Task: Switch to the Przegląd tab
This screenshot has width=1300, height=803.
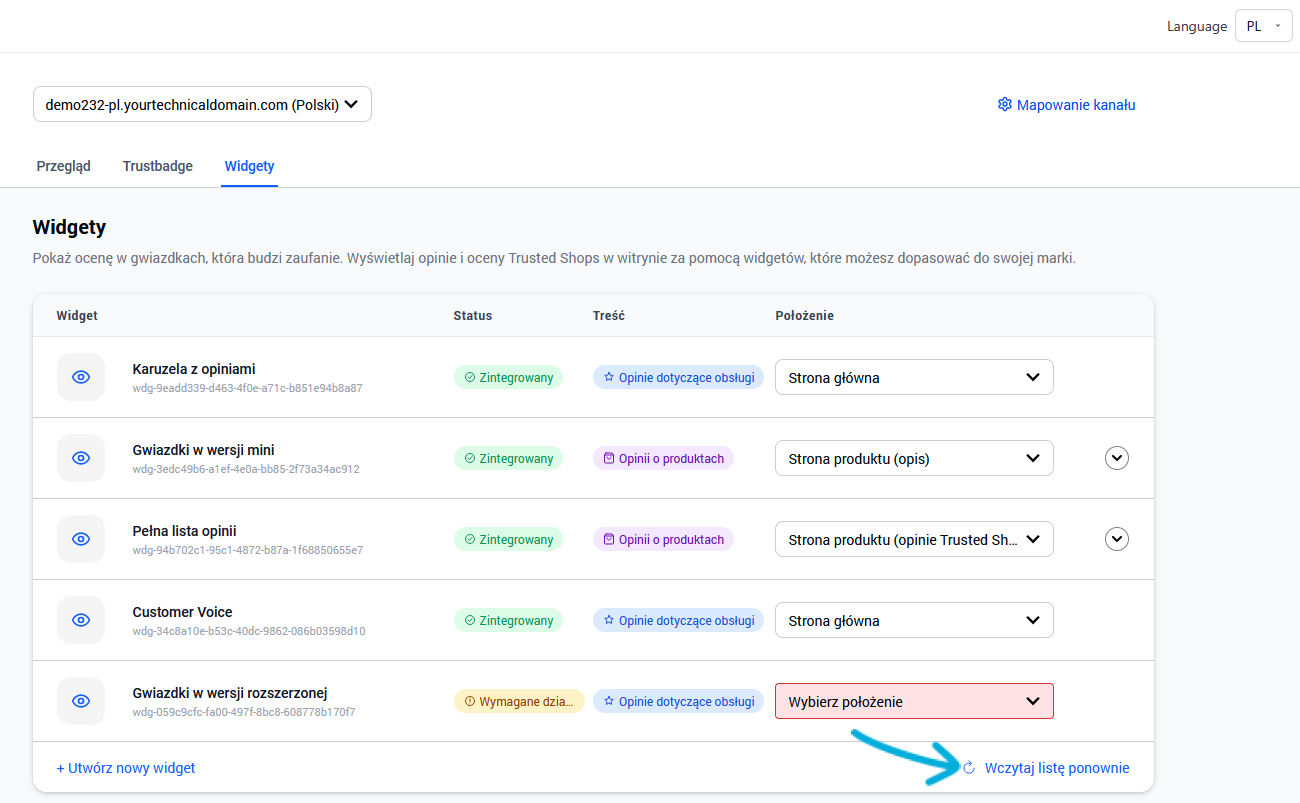Action: pyautogui.click(x=64, y=166)
